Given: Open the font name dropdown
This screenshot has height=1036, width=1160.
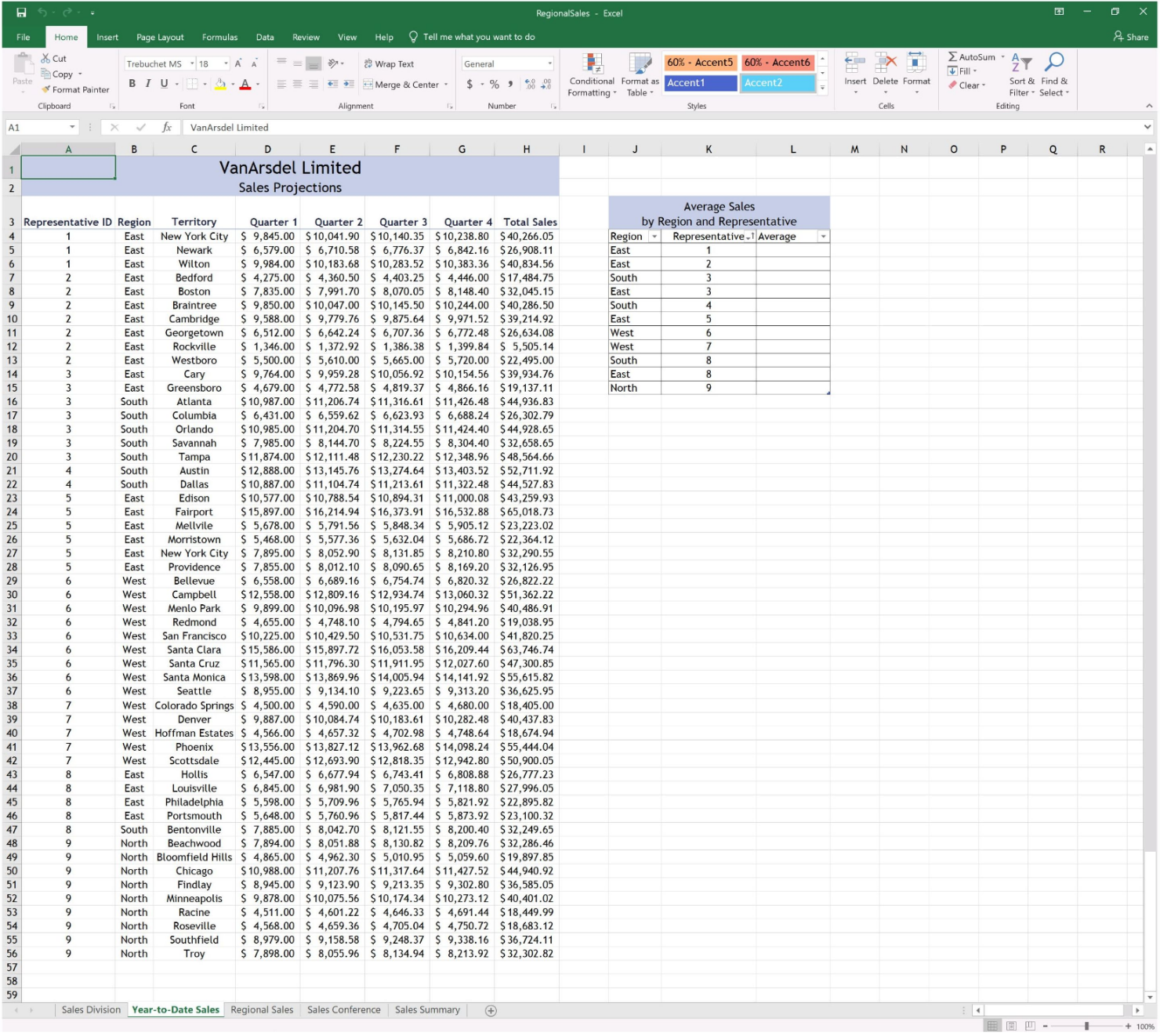Looking at the screenshot, I should coord(192,63).
